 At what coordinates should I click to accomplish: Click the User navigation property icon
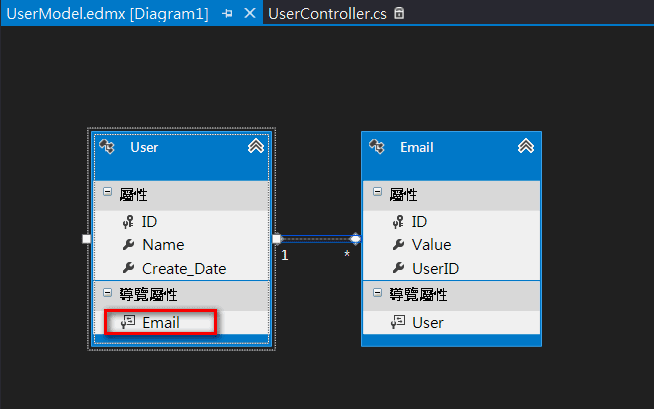click(x=397, y=323)
